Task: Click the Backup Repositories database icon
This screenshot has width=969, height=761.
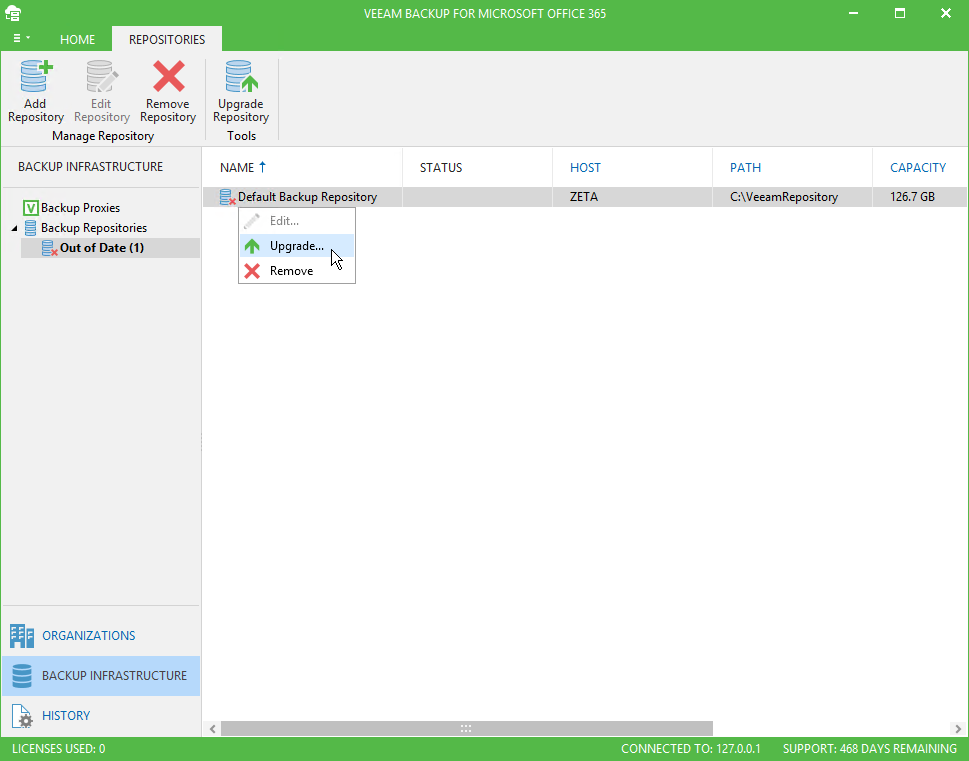Action: [x=30, y=227]
